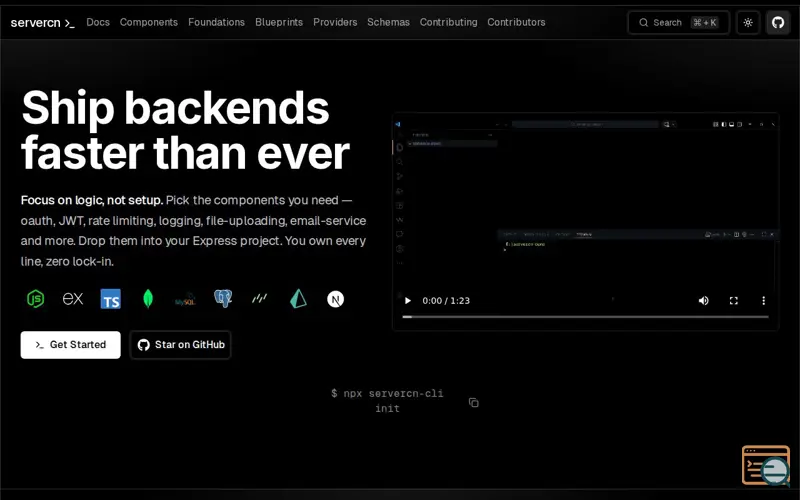The image size is (800, 500).
Task: Click the '$ npx servercn-cli init' command text
Action: pyautogui.click(x=387, y=401)
